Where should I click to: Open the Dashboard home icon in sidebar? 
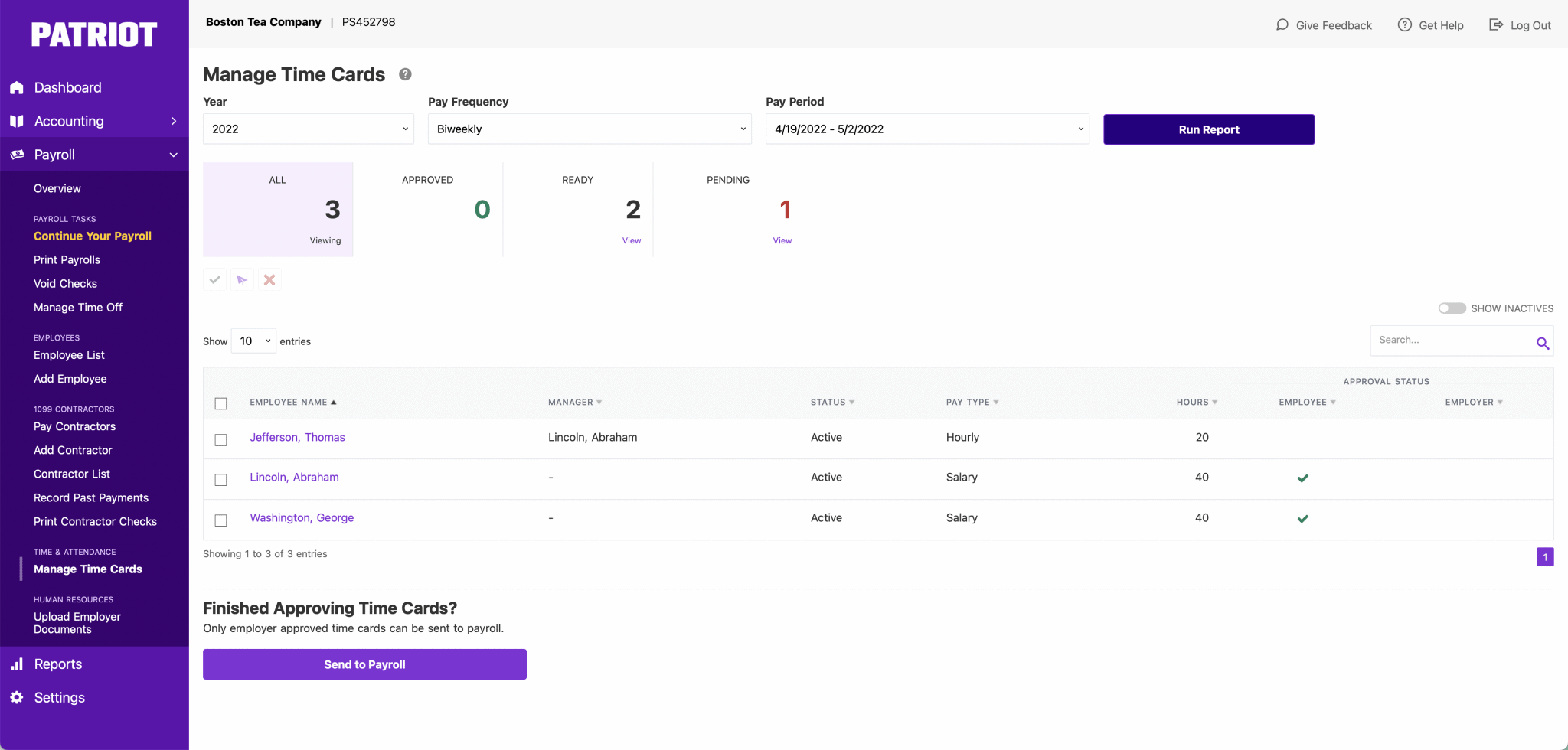[x=17, y=86]
